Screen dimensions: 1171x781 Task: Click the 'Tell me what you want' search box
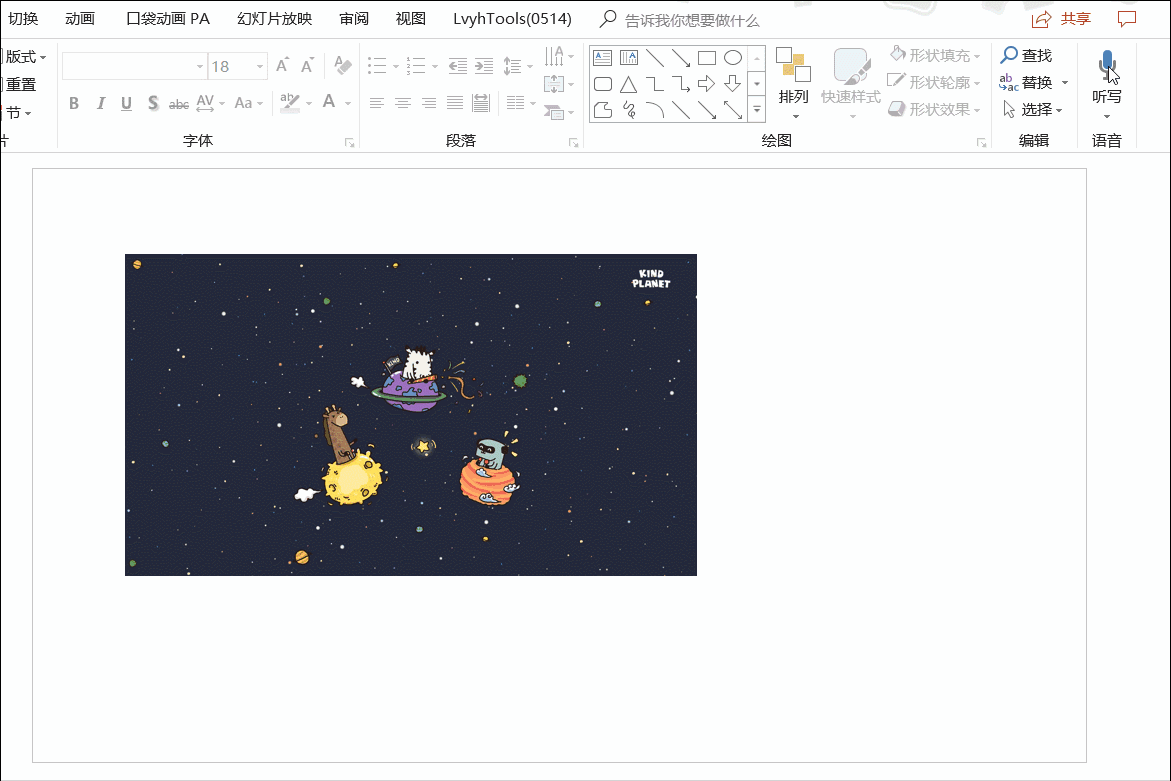pyautogui.click(x=691, y=20)
